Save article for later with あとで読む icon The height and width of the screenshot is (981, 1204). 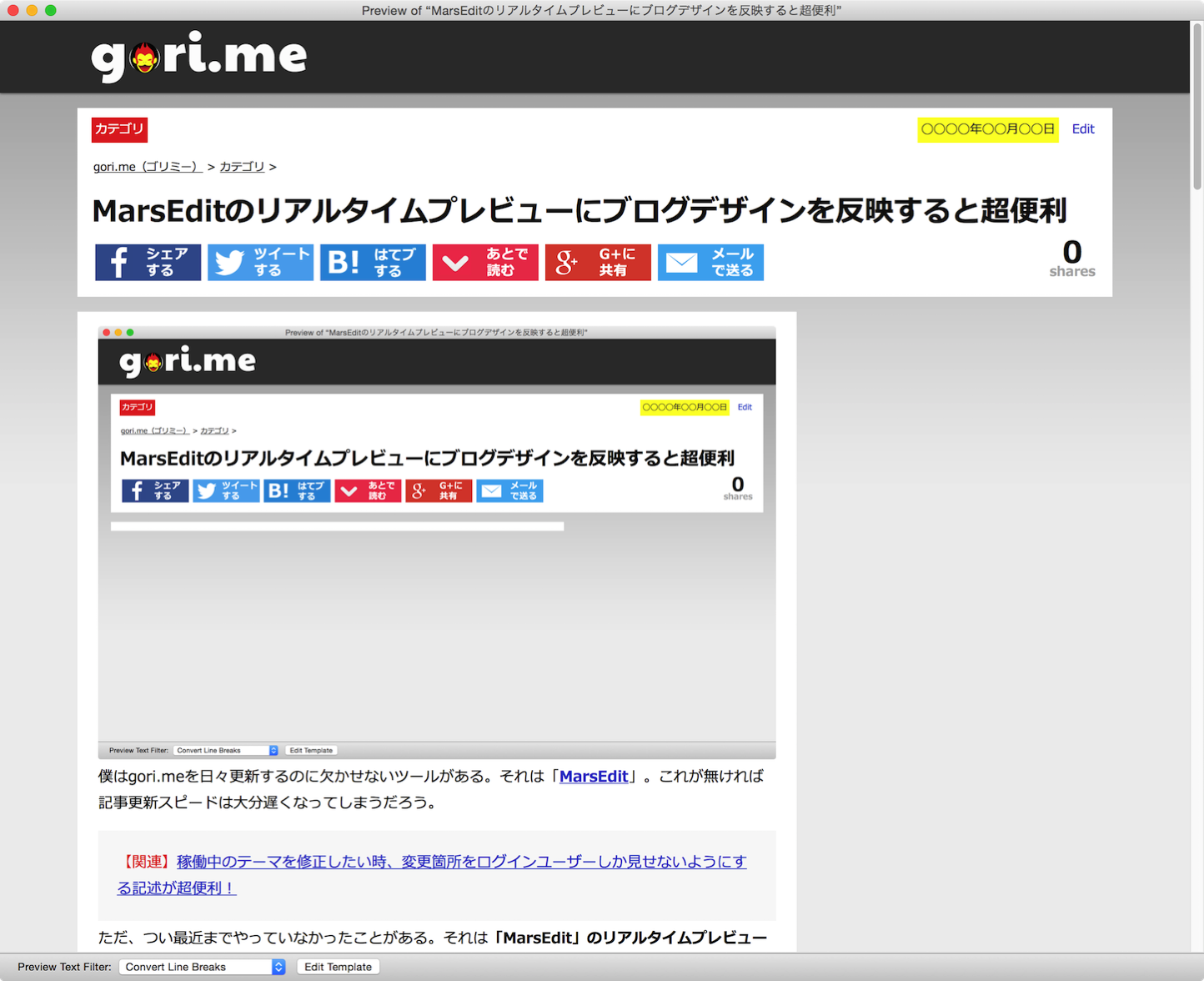coord(485,262)
